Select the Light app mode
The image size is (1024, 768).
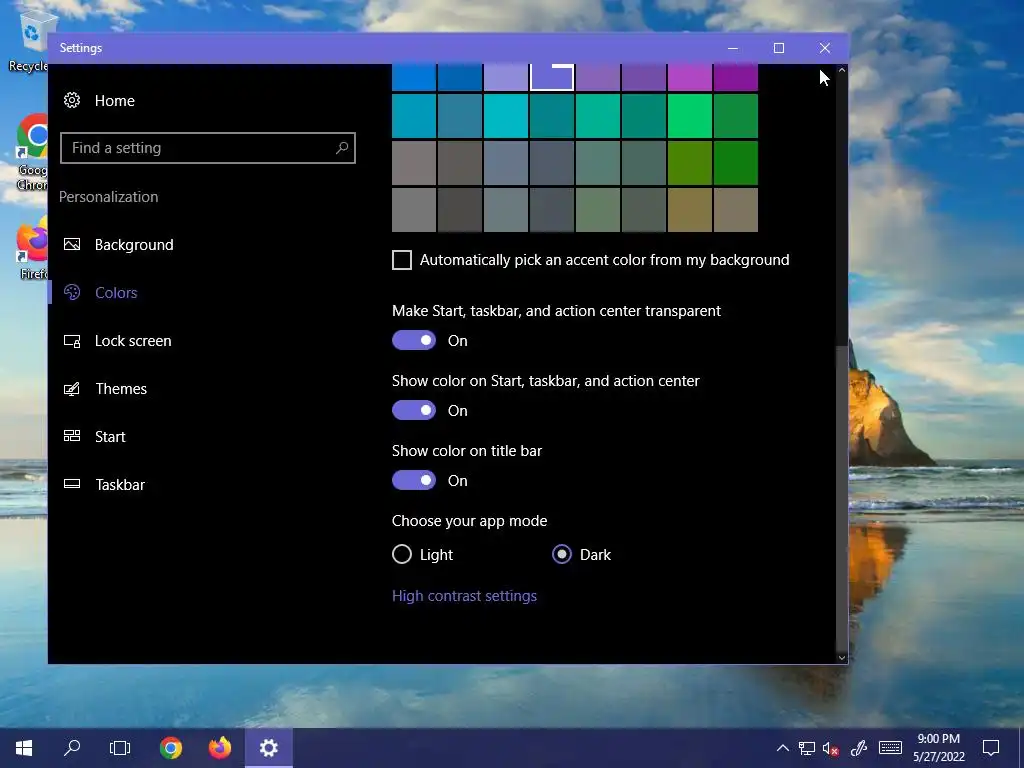(402, 554)
